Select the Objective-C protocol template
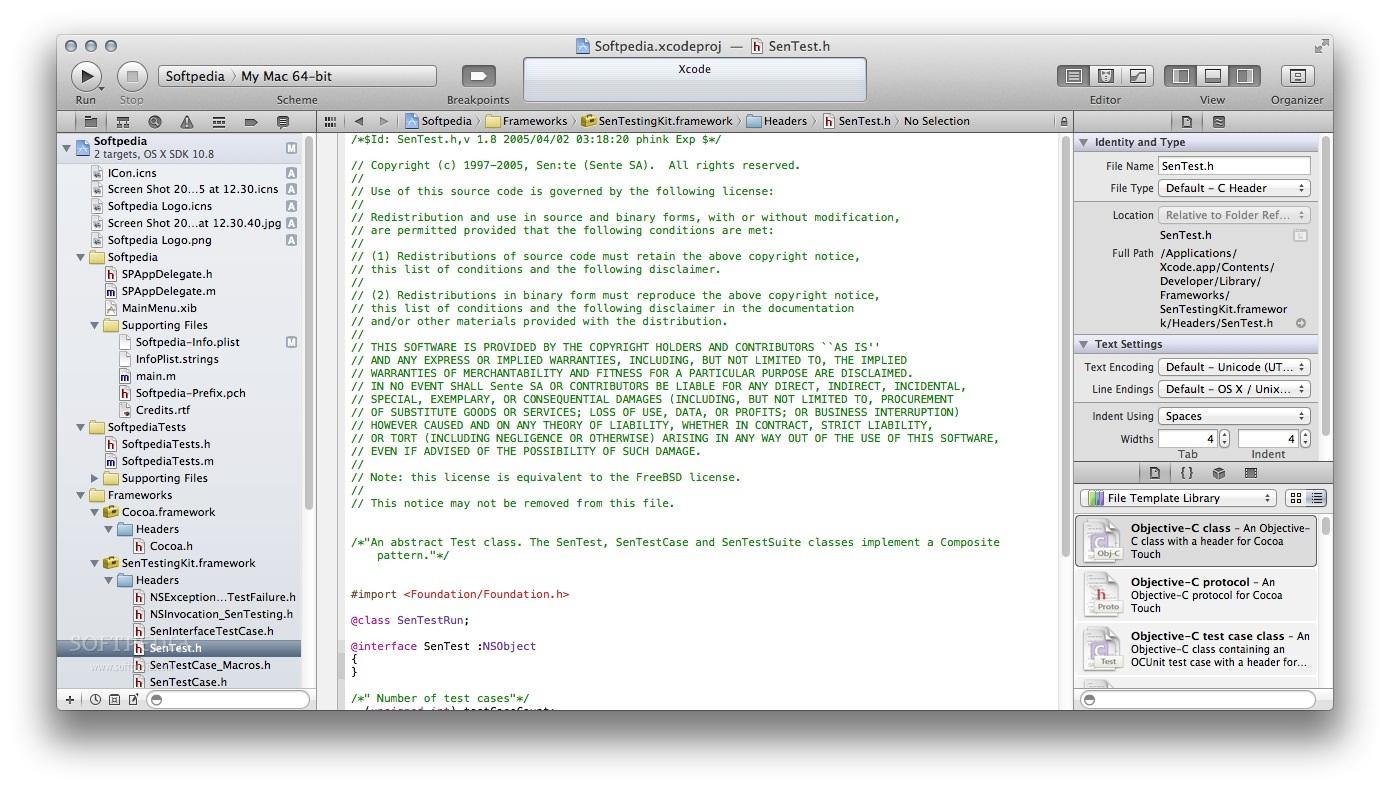Screen dimensions: 1390x789 (1196, 595)
